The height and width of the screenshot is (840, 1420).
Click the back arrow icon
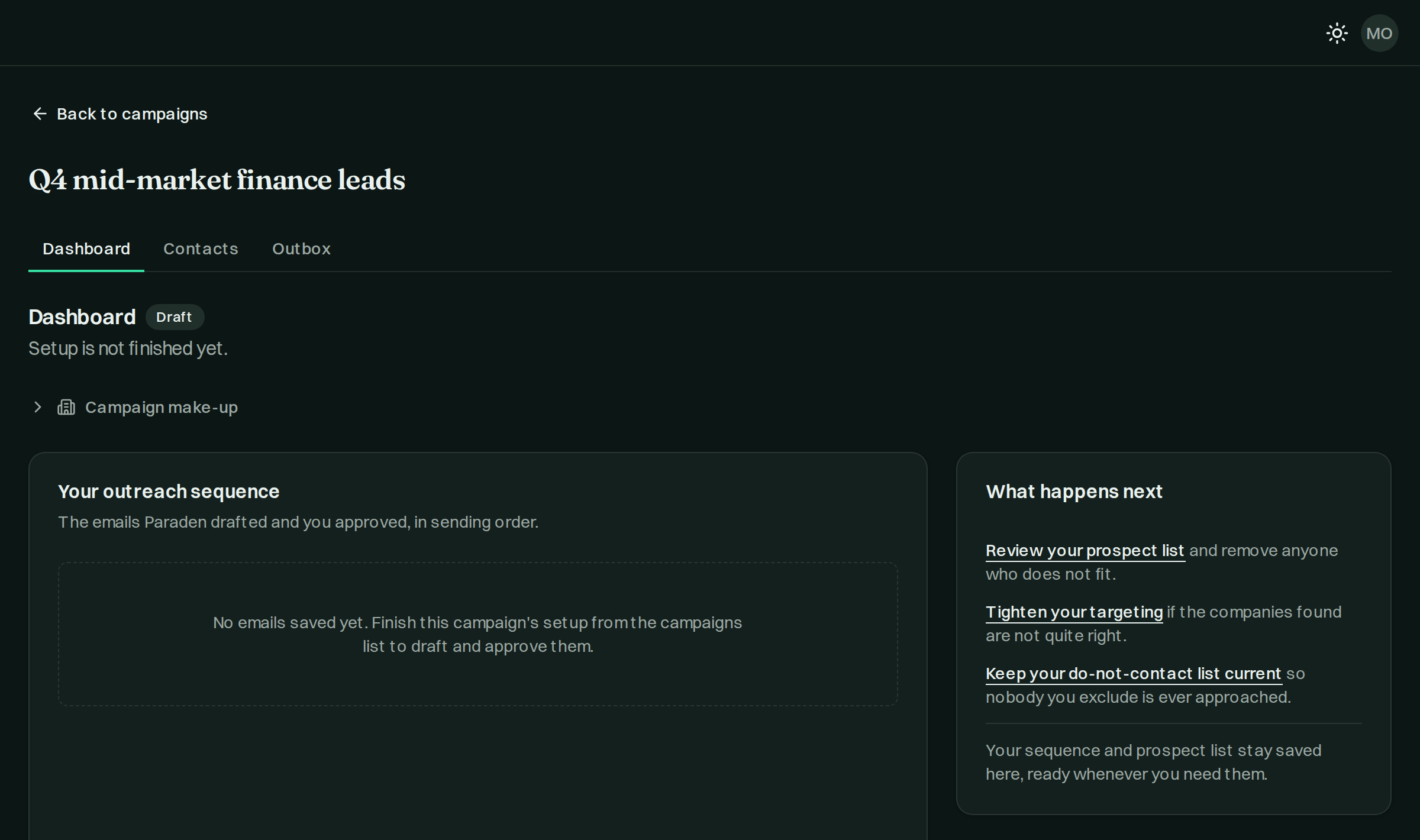(40, 114)
